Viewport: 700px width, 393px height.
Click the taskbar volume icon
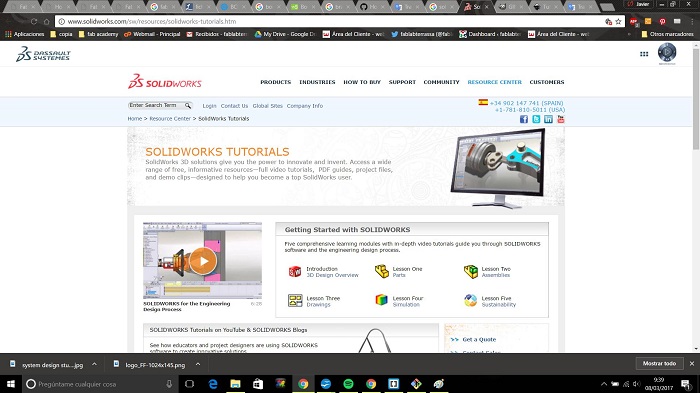(637, 384)
